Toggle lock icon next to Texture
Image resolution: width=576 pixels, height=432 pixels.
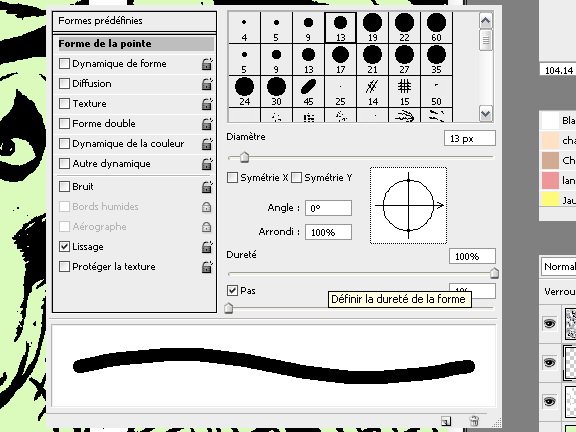pos(207,104)
